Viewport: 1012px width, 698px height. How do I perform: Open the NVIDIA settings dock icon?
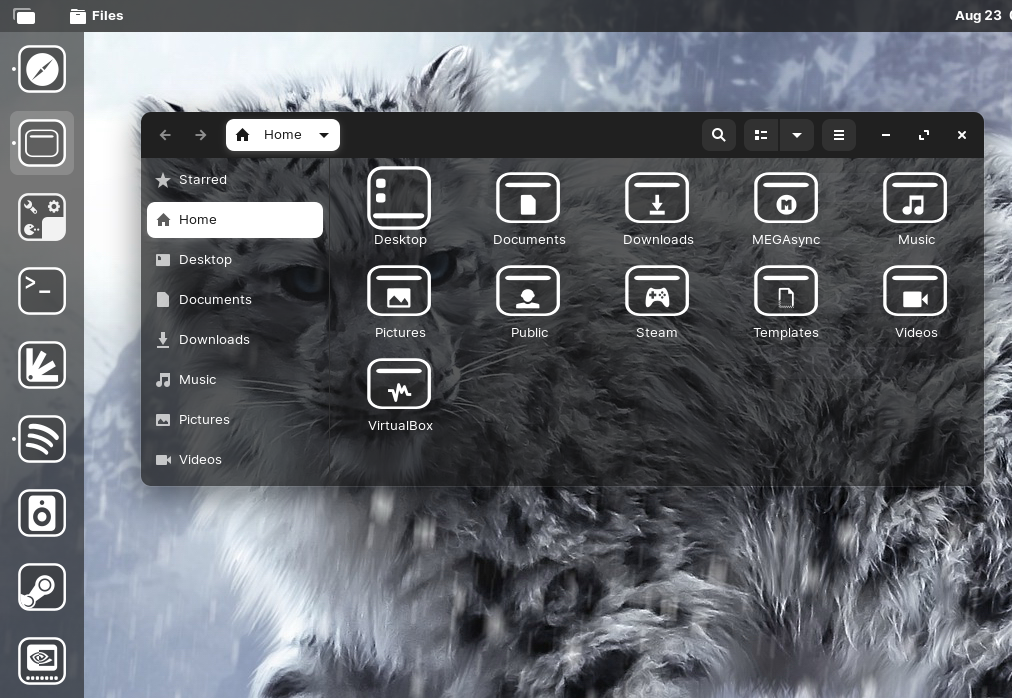42,661
